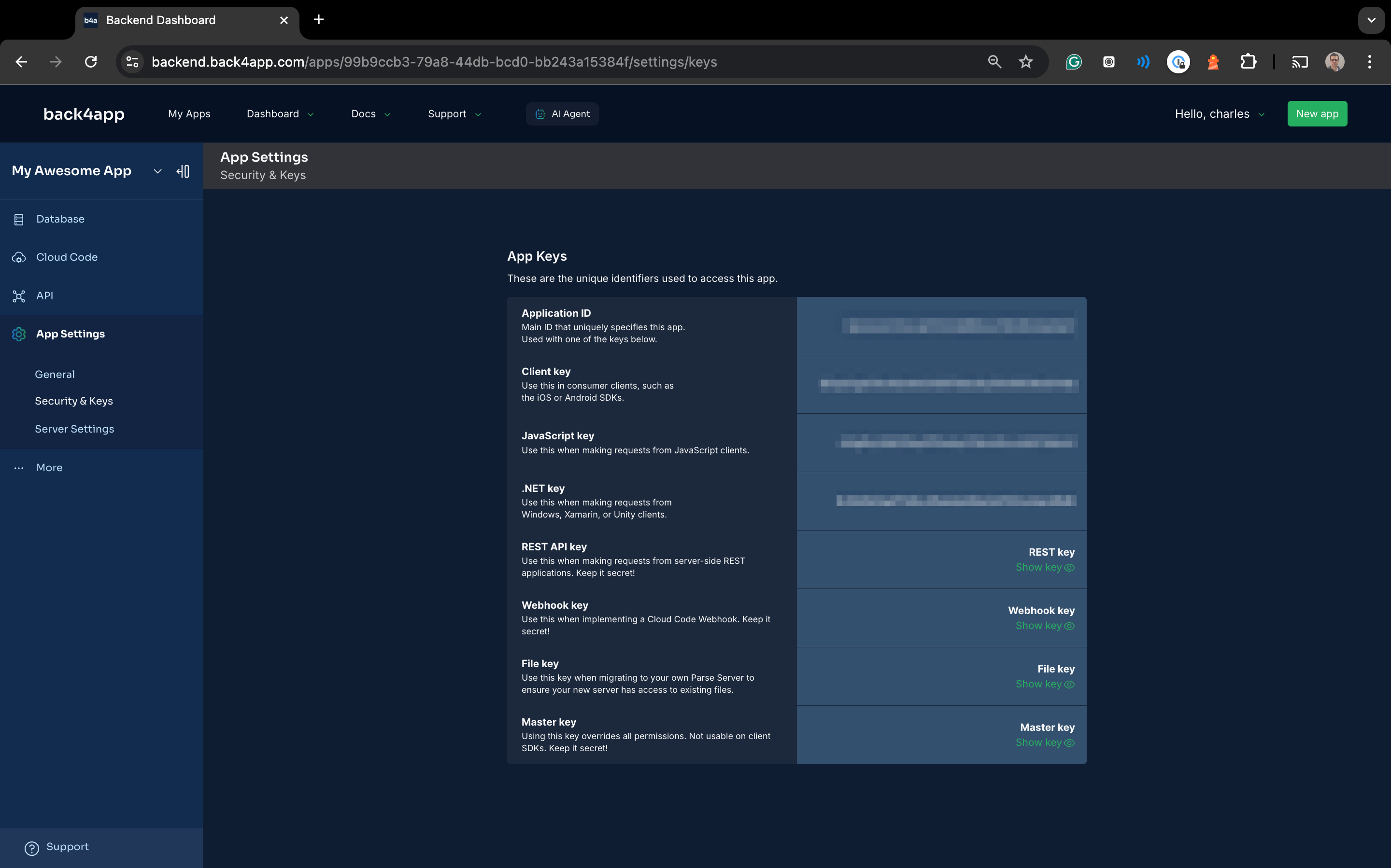Image resolution: width=1391 pixels, height=868 pixels.
Task: Open the Extensions puzzle icon
Action: (1248, 62)
